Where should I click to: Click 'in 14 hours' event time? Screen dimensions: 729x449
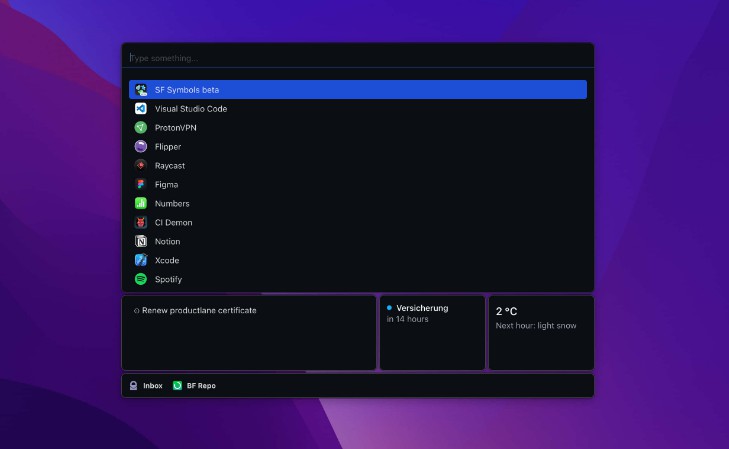coord(407,319)
